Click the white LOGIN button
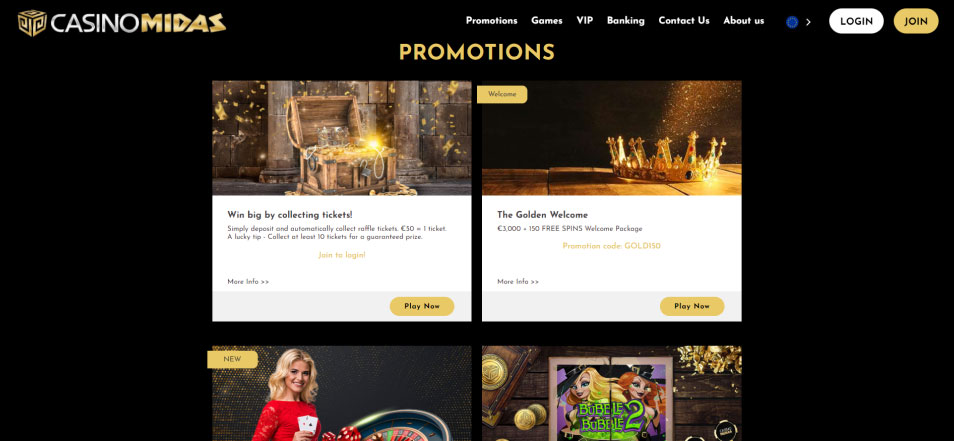This screenshot has width=954, height=441. click(x=856, y=21)
